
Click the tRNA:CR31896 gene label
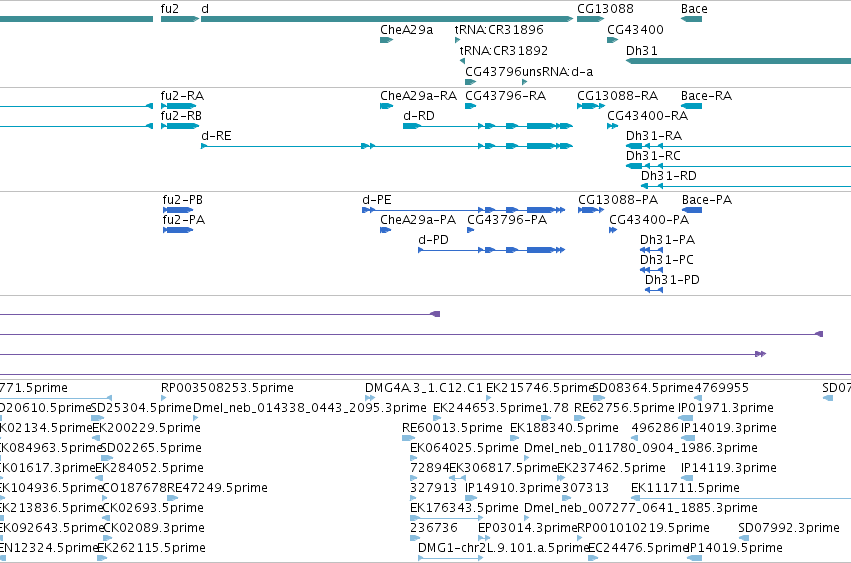click(499, 30)
